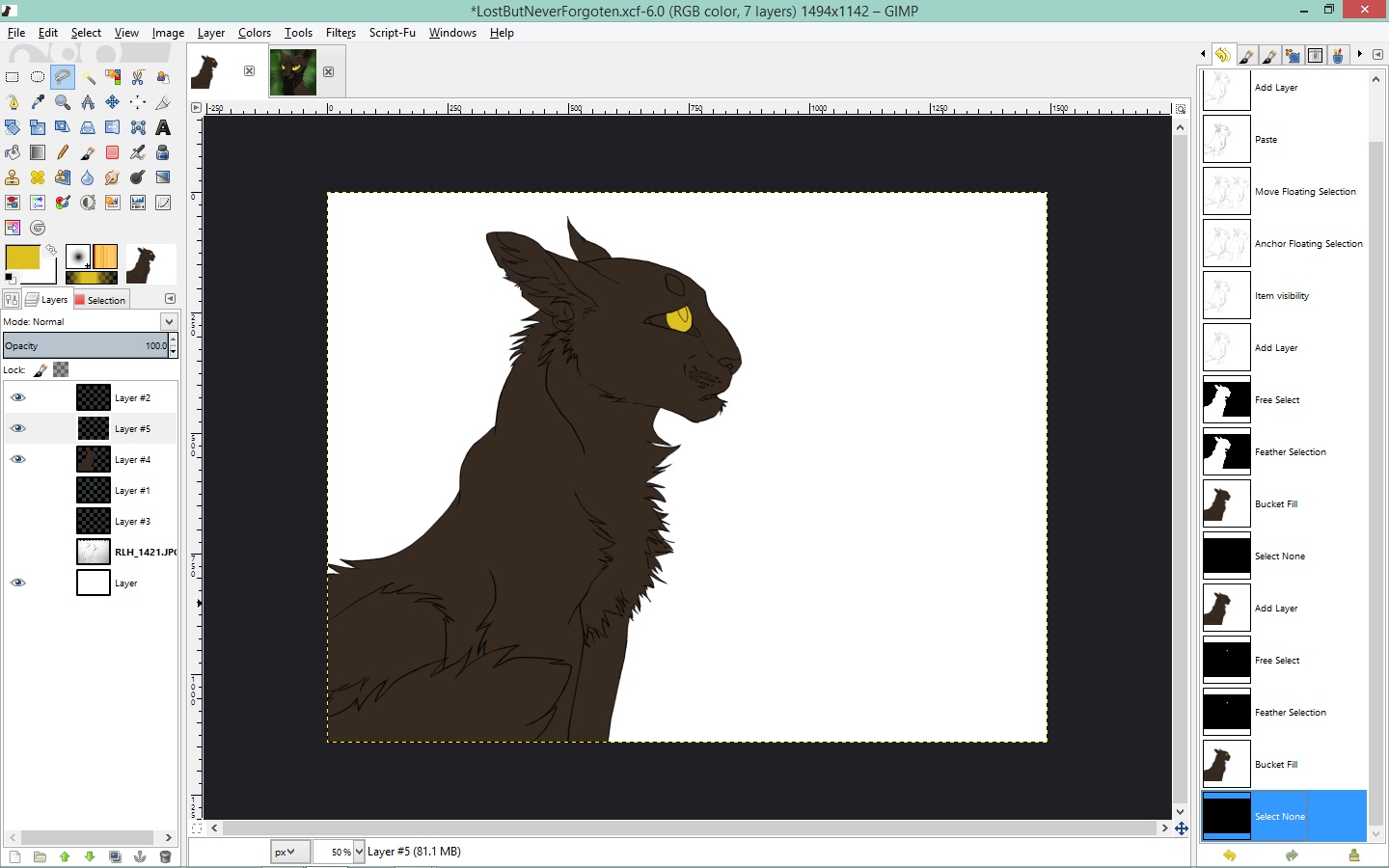This screenshot has width=1389, height=868.
Task: Open the Colors menu
Action: pyautogui.click(x=255, y=33)
